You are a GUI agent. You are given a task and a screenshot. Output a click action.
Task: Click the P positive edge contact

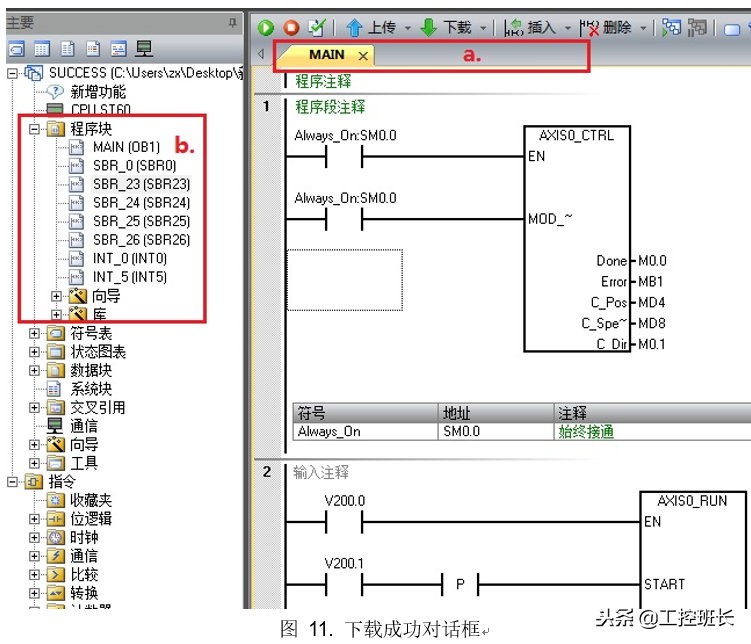(x=460, y=584)
